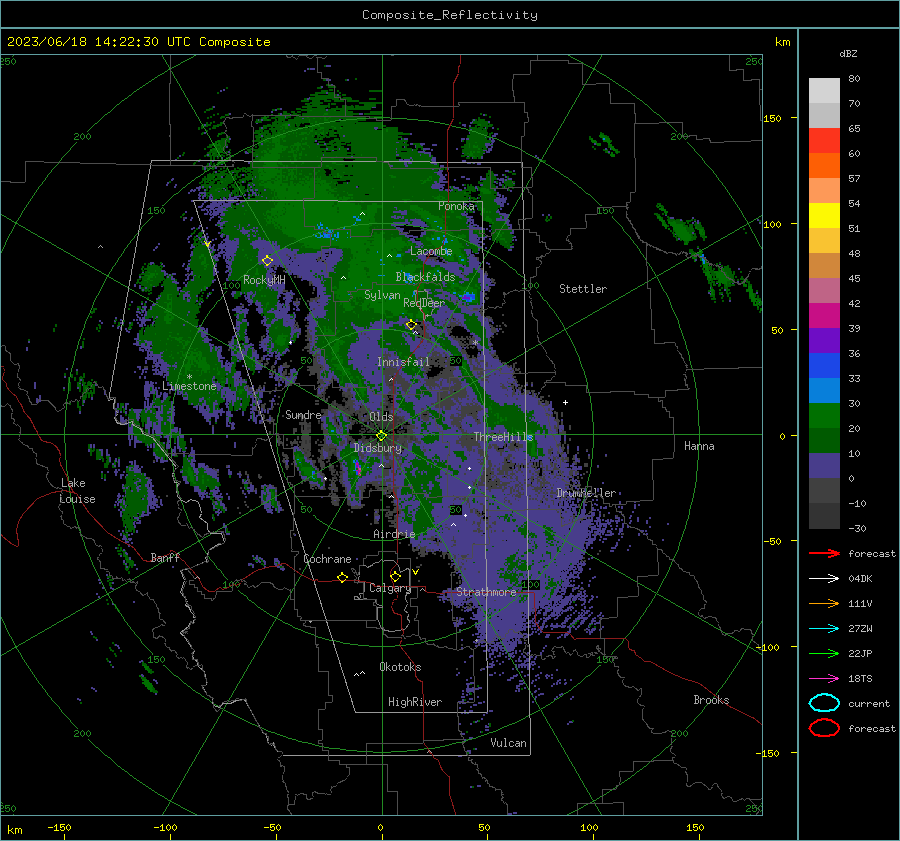Click the Okotoks town label
900x841 pixels.
tap(400, 667)
